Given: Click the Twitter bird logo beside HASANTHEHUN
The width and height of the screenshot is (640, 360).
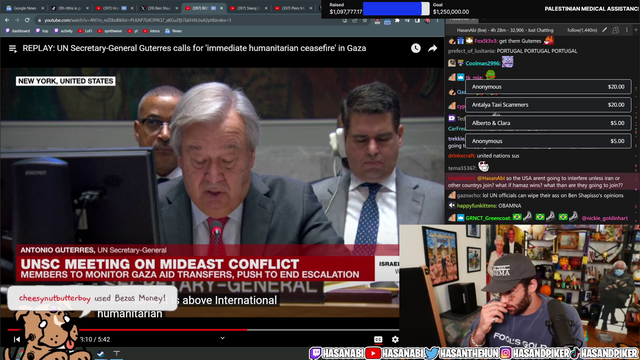Looking at the screenshot, I should [x=431, y=353].
